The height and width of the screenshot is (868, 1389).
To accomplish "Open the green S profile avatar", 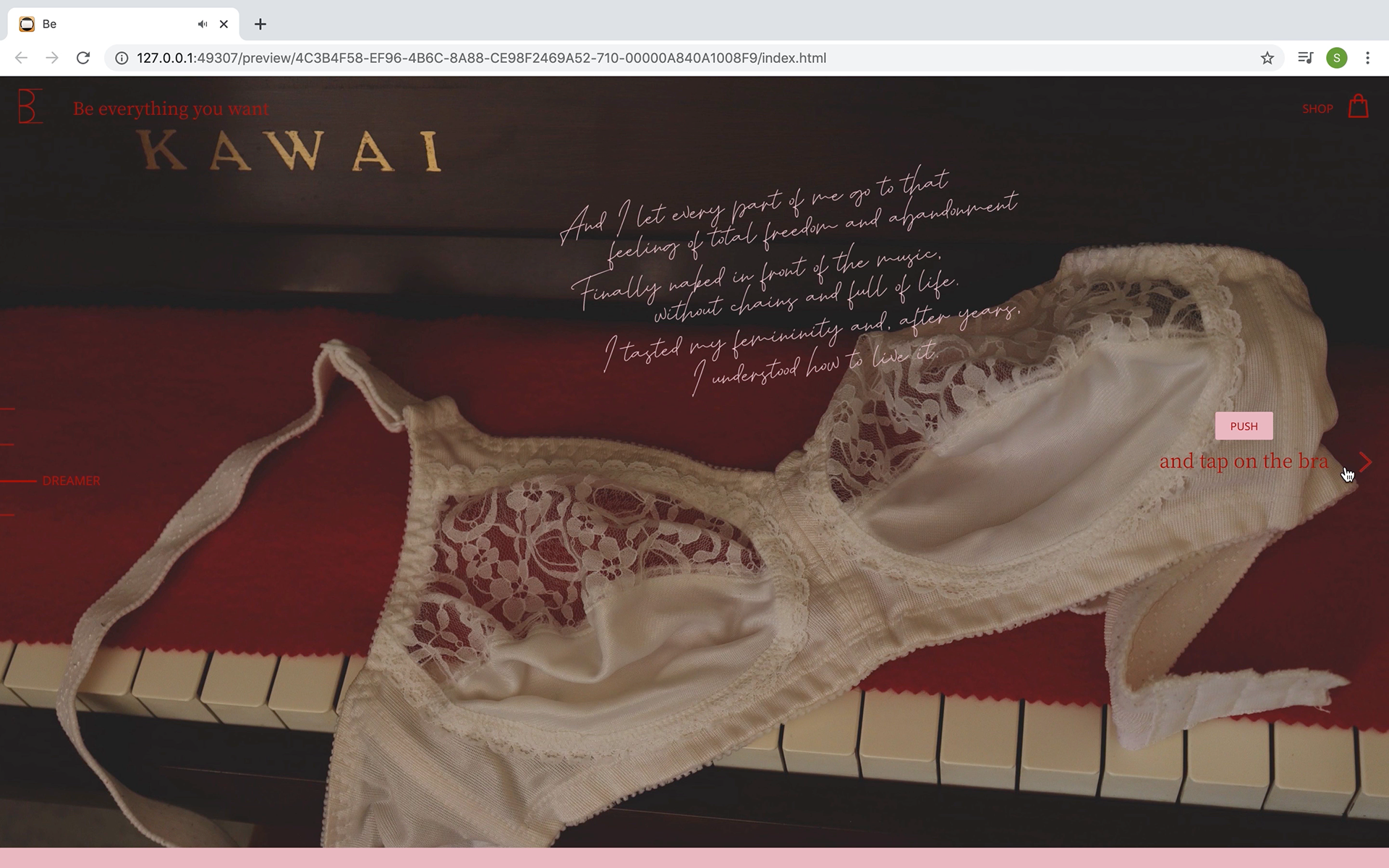I will pyautogui.click(x=1336, y=58).
